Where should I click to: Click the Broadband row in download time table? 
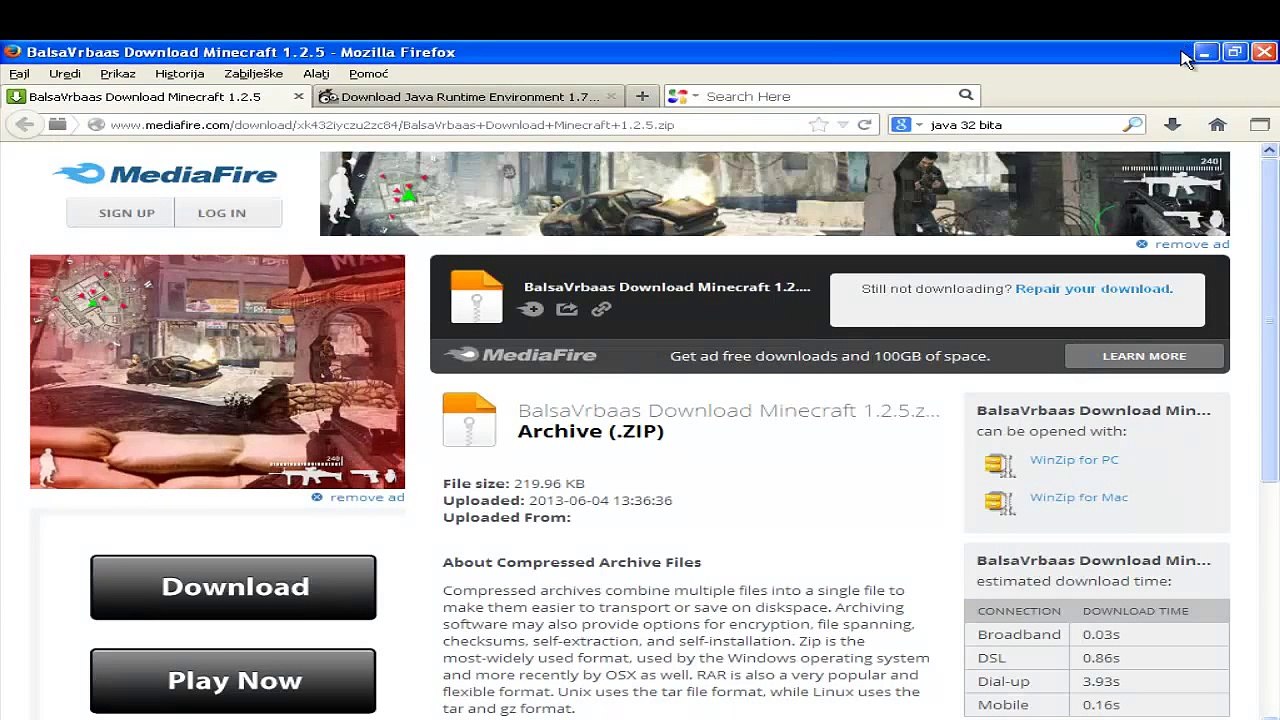[1097, 634]
